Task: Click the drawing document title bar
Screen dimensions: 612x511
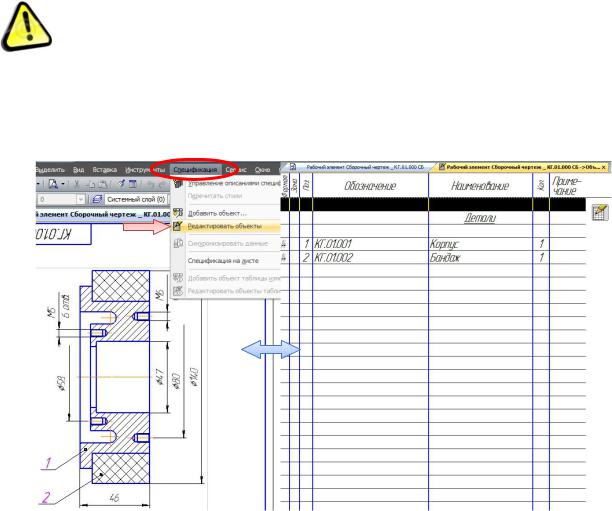Action: coord(103,214)
